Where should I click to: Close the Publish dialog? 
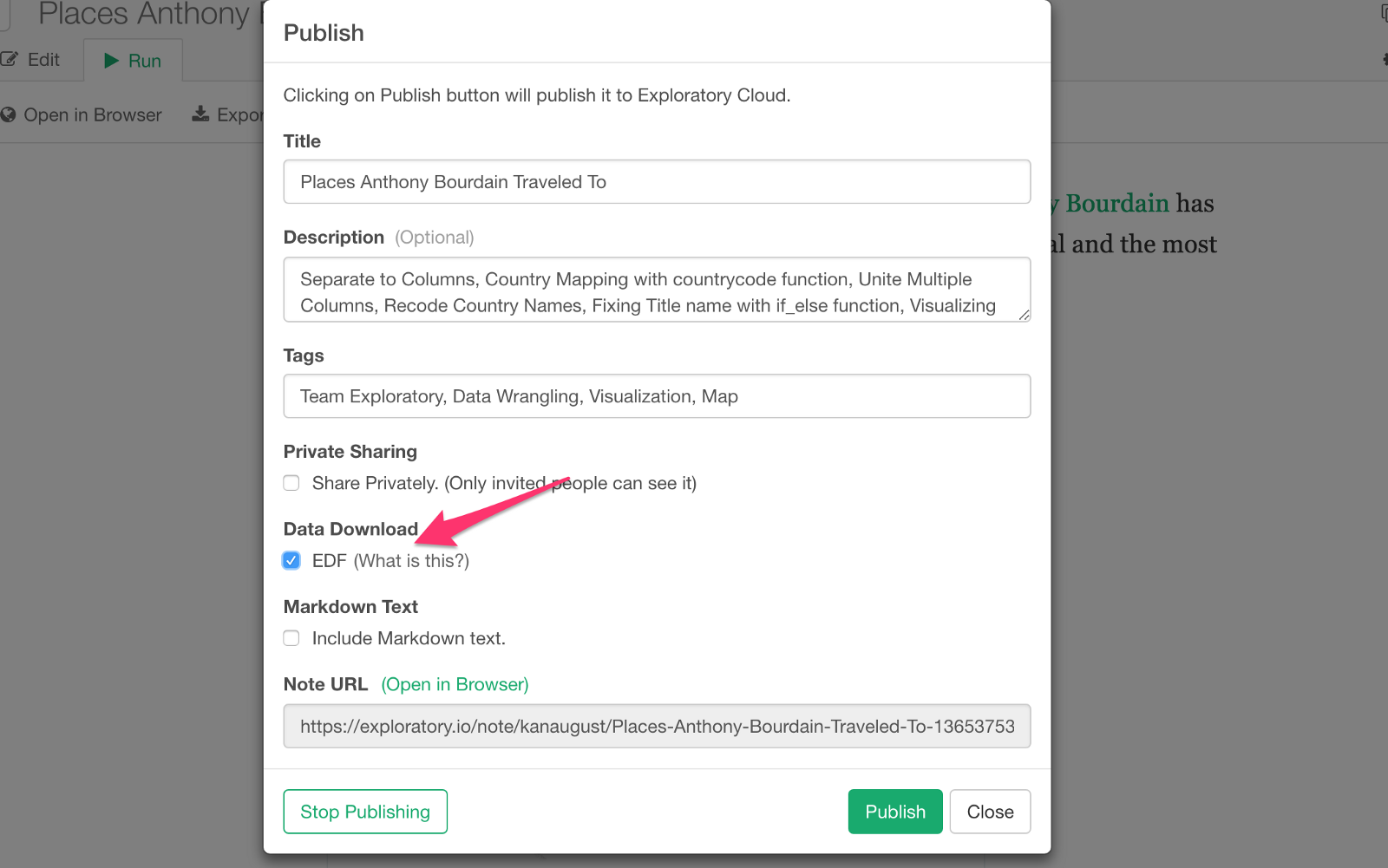990,812
